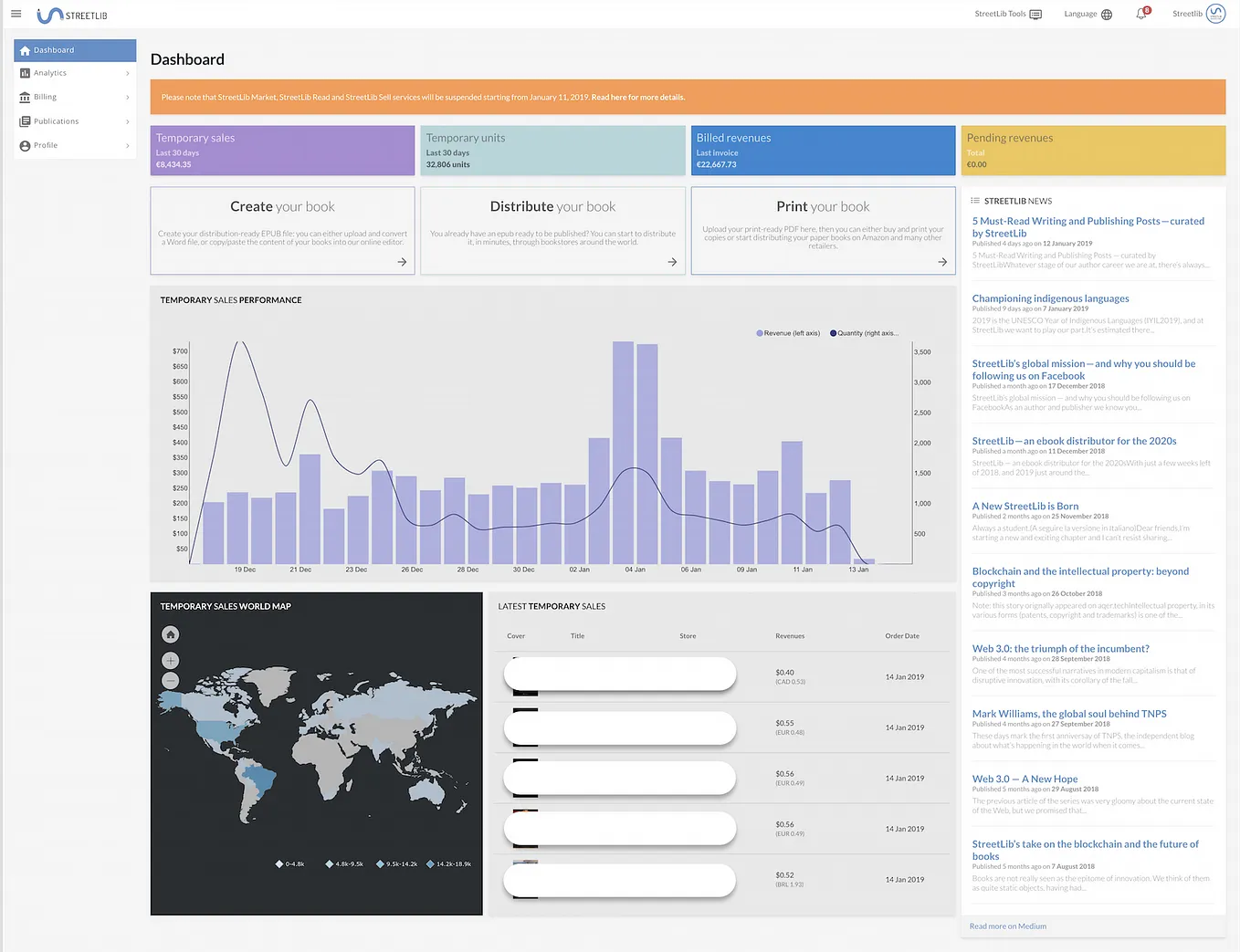The image size is (1240, 952).
Task: Toggle the 0-4.8k map legend range
Action: 289,863
